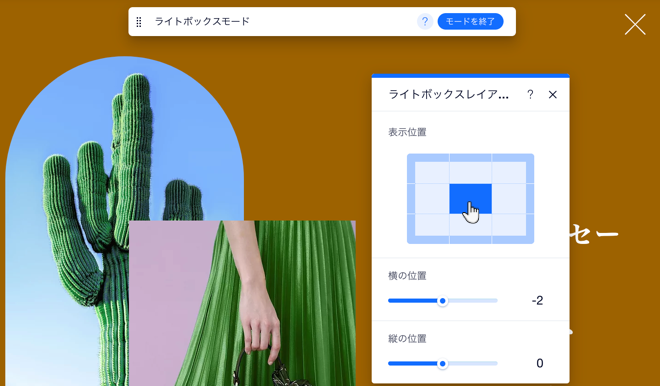Select the top-center position cell

(471, 169)
